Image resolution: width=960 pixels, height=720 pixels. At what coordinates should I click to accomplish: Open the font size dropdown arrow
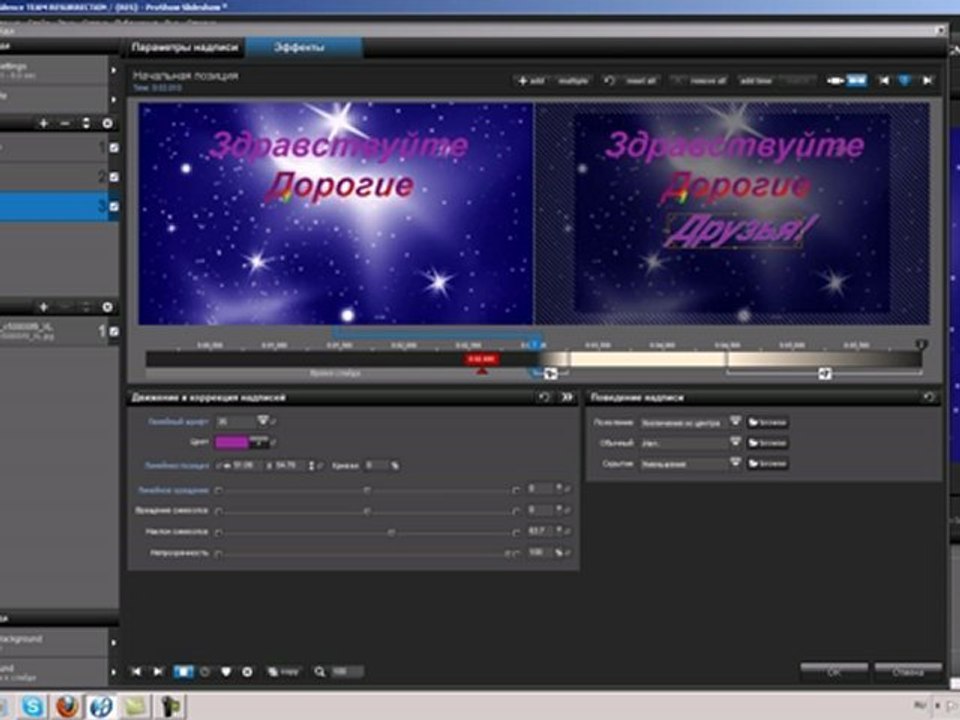point(263,421)
